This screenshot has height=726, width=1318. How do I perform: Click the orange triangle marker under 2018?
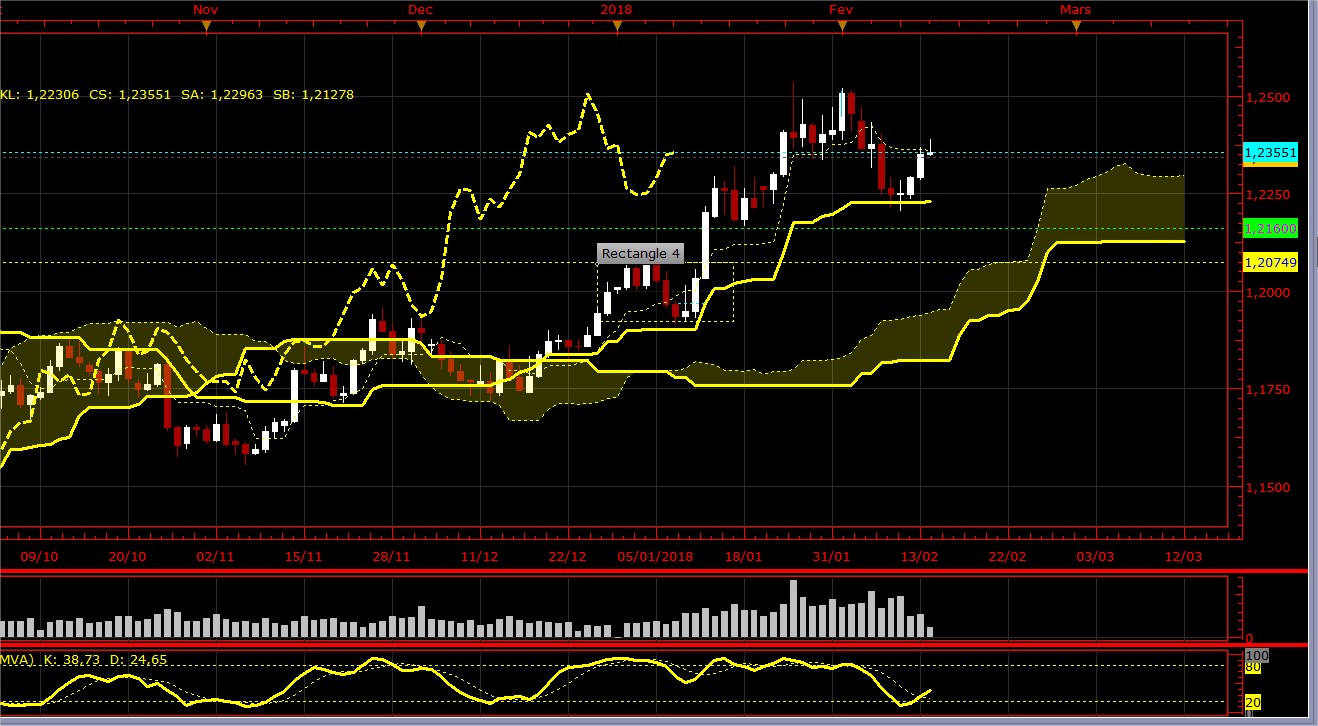(x=617, y=27)
